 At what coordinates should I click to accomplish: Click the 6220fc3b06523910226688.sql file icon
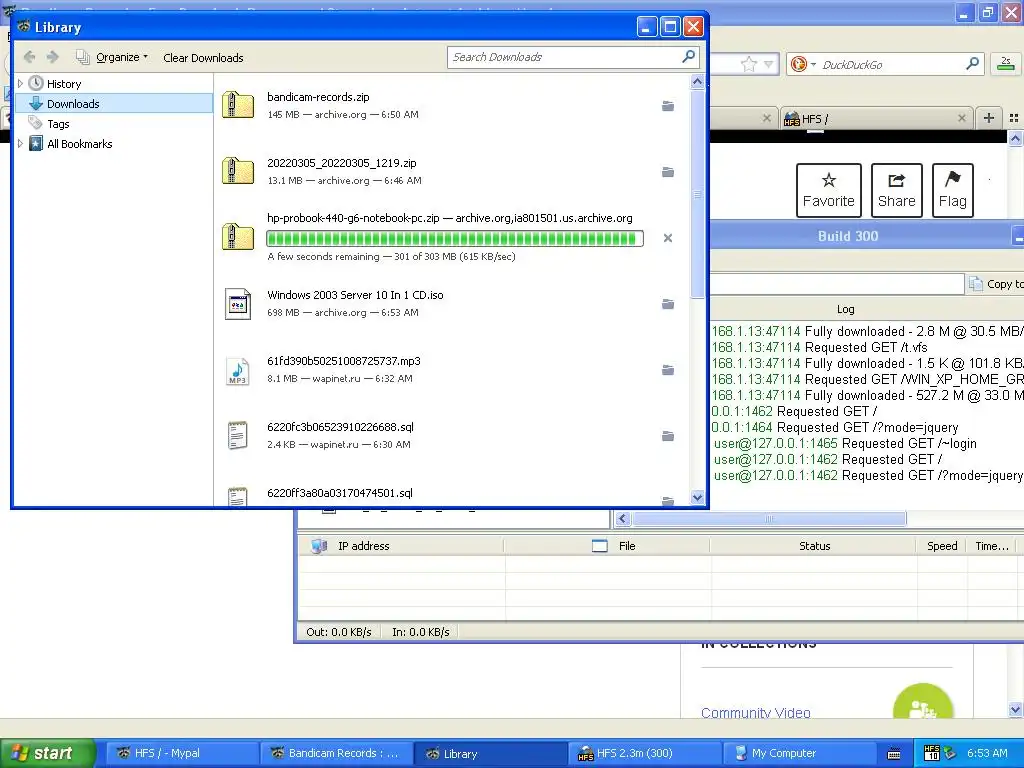[x=238, y=436]
